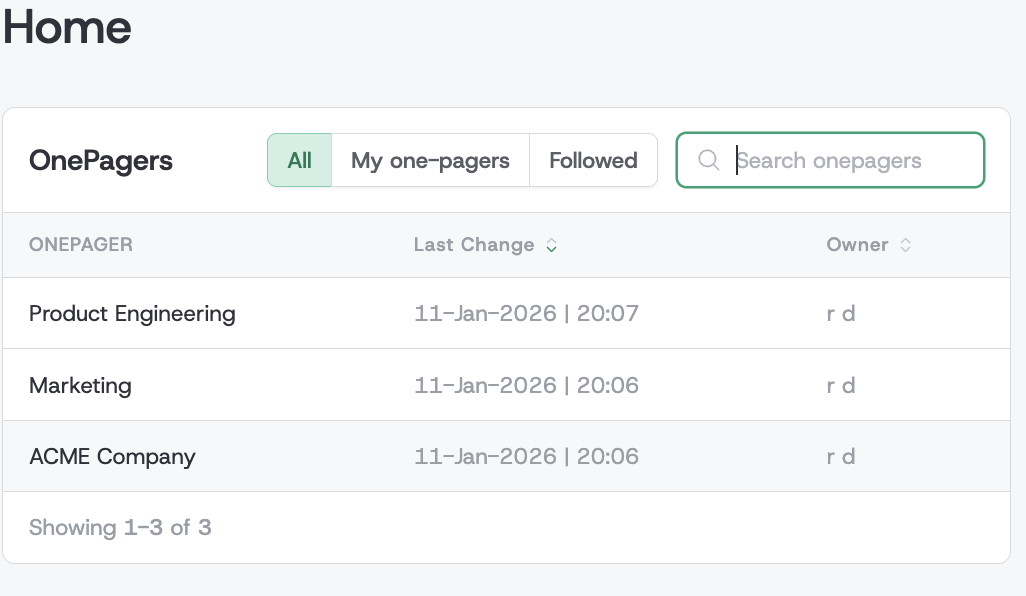
Task: Open the Marketing onepager
Action: 80,385
